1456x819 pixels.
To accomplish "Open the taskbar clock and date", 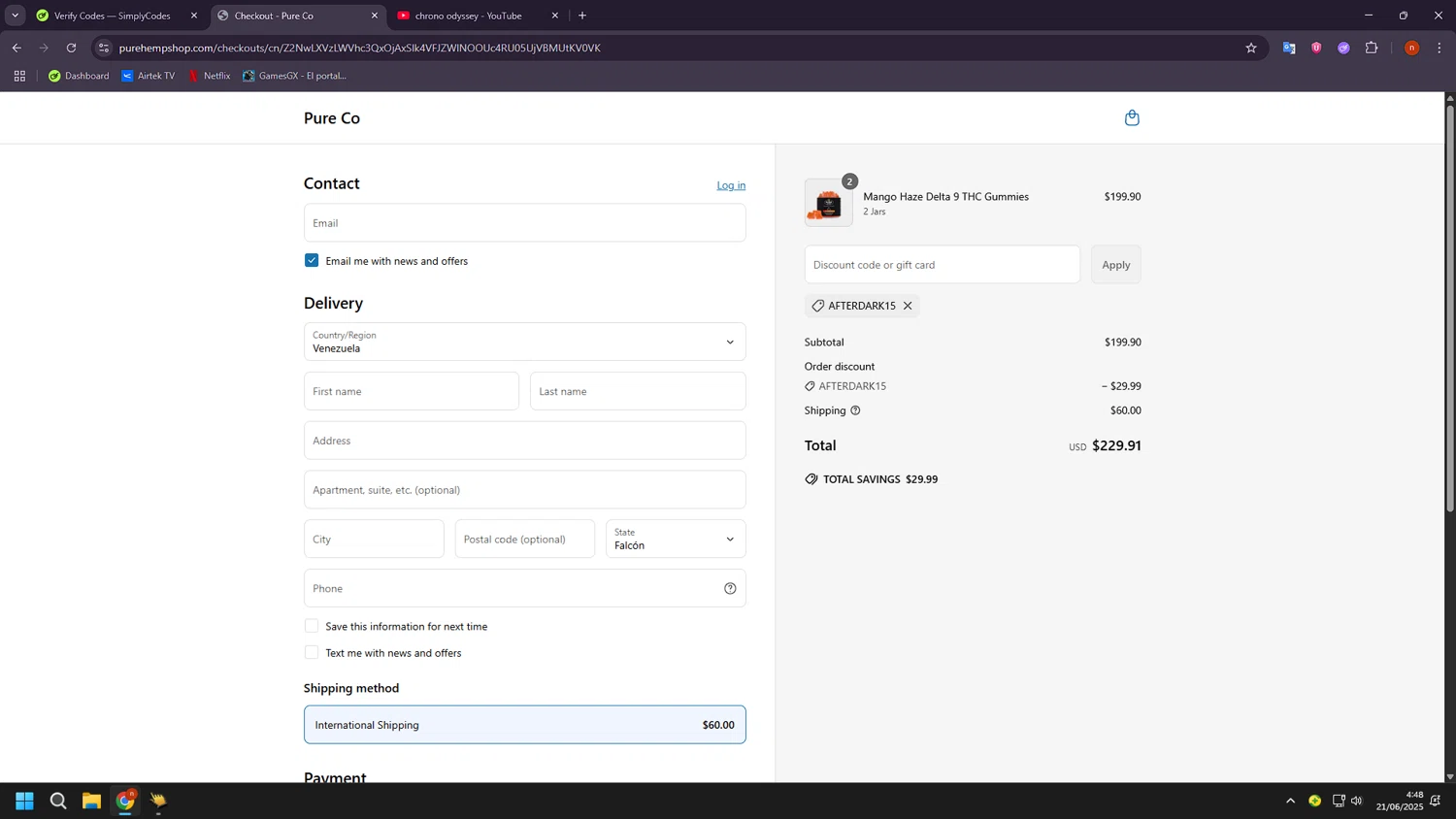I will (x=1400, y=801).
